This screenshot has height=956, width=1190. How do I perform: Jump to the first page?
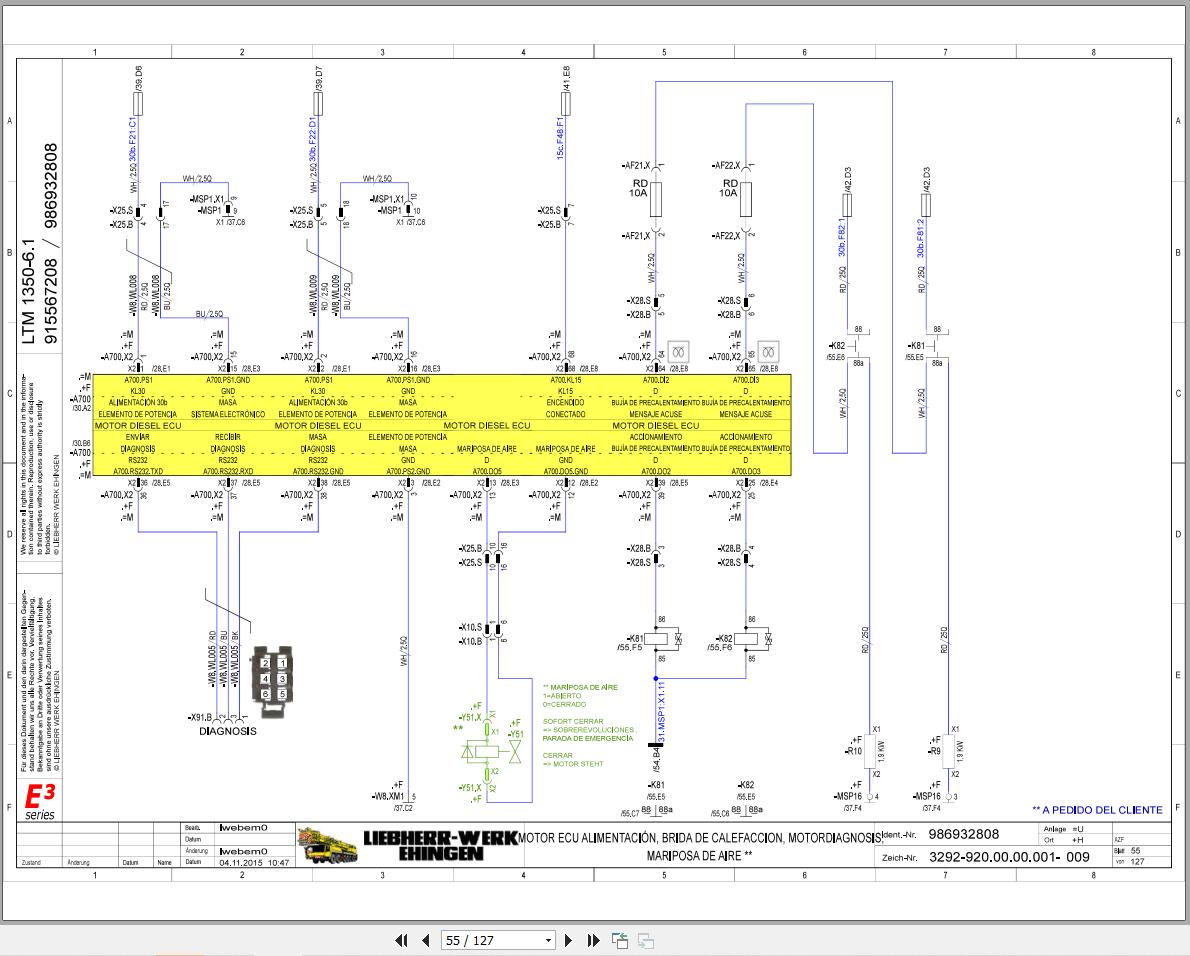[401, 940]
